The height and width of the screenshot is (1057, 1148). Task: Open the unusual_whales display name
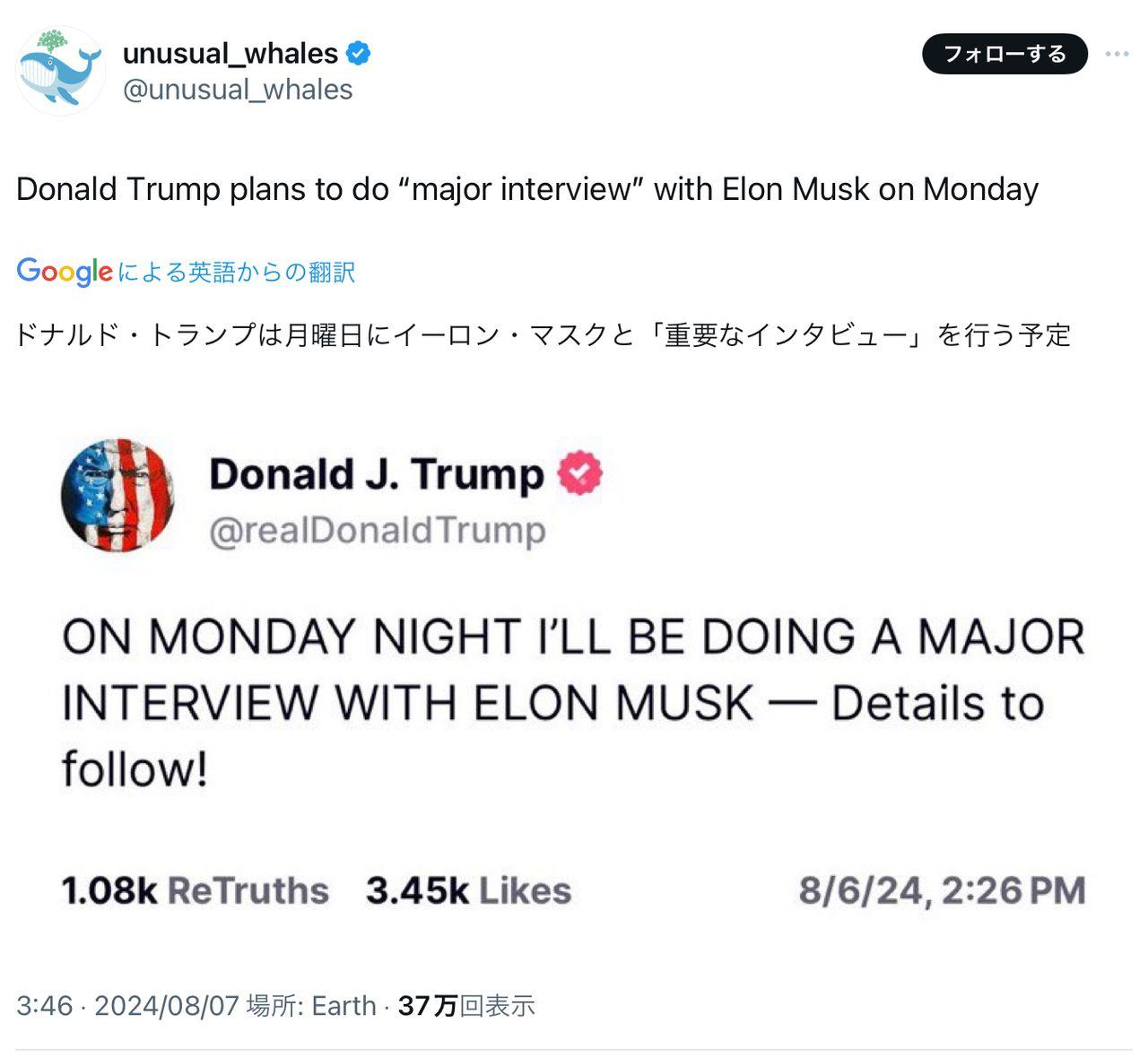point(230,53)
